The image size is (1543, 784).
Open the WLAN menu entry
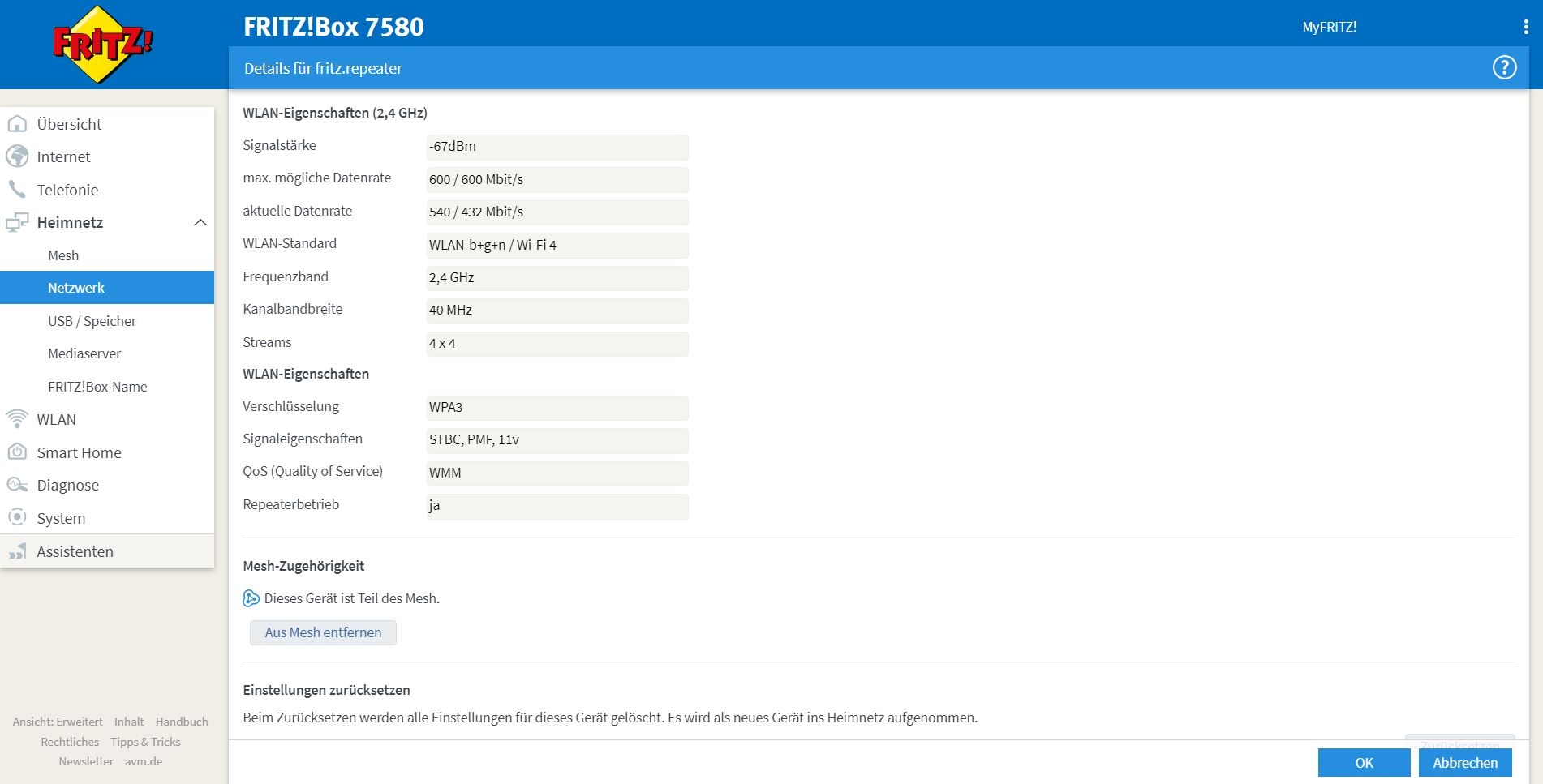click(x=107, y=419)
